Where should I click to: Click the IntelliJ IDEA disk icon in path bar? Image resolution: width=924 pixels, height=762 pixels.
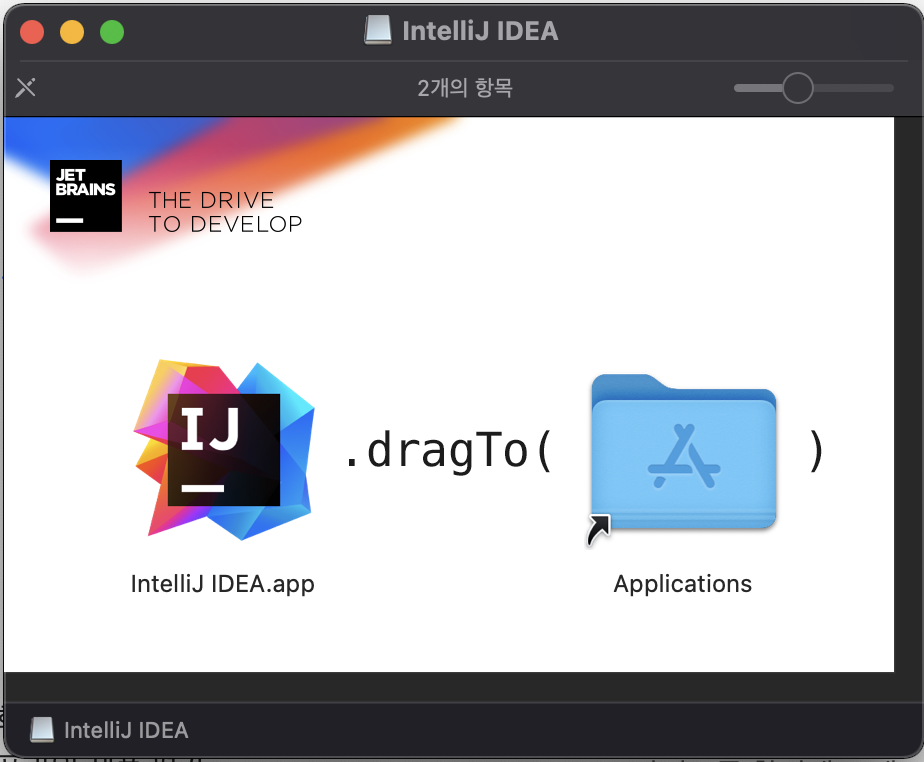pyautogui.click(x=42, y=730)
